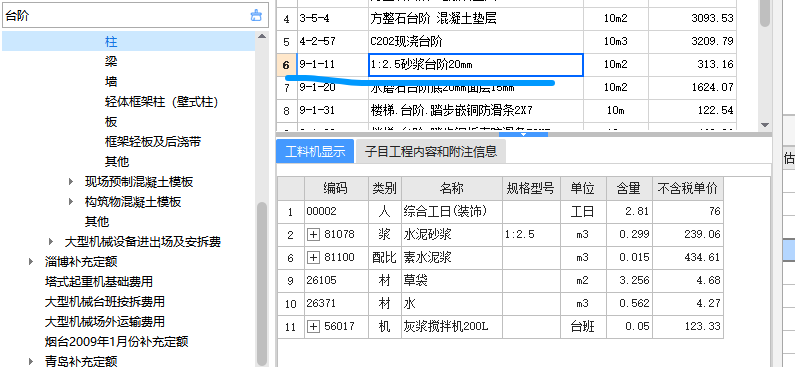Click the quota list's scroll-down arrow
Viewport: 795px width, 367px height.
pos(765,125)
